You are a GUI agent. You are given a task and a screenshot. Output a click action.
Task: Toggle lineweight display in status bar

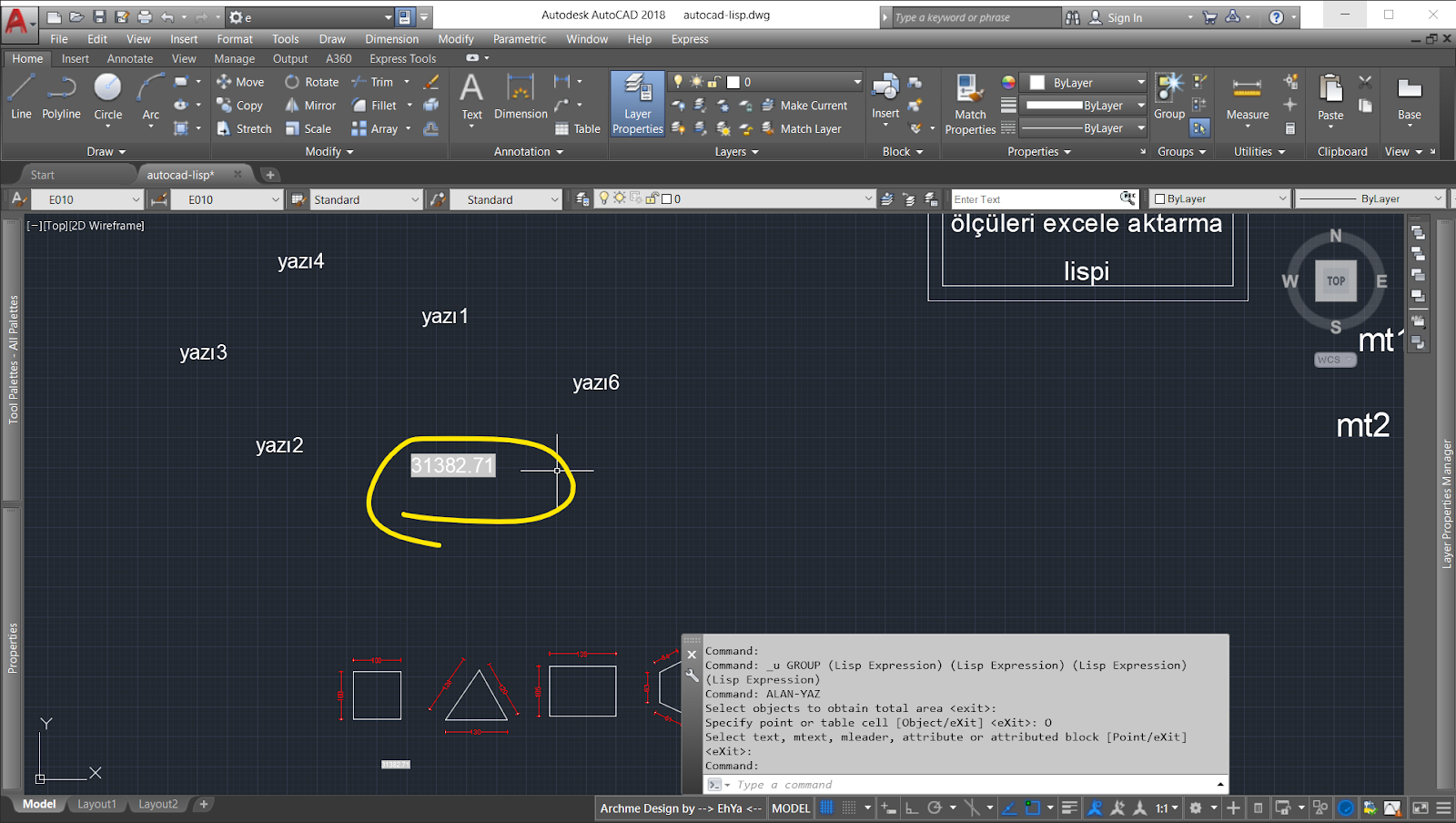coord(1070,808)
